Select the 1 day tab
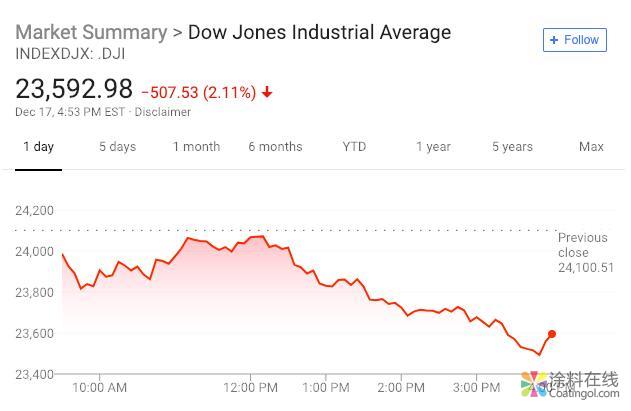Viewport: 631px width, 411px height. coord(38,147)
